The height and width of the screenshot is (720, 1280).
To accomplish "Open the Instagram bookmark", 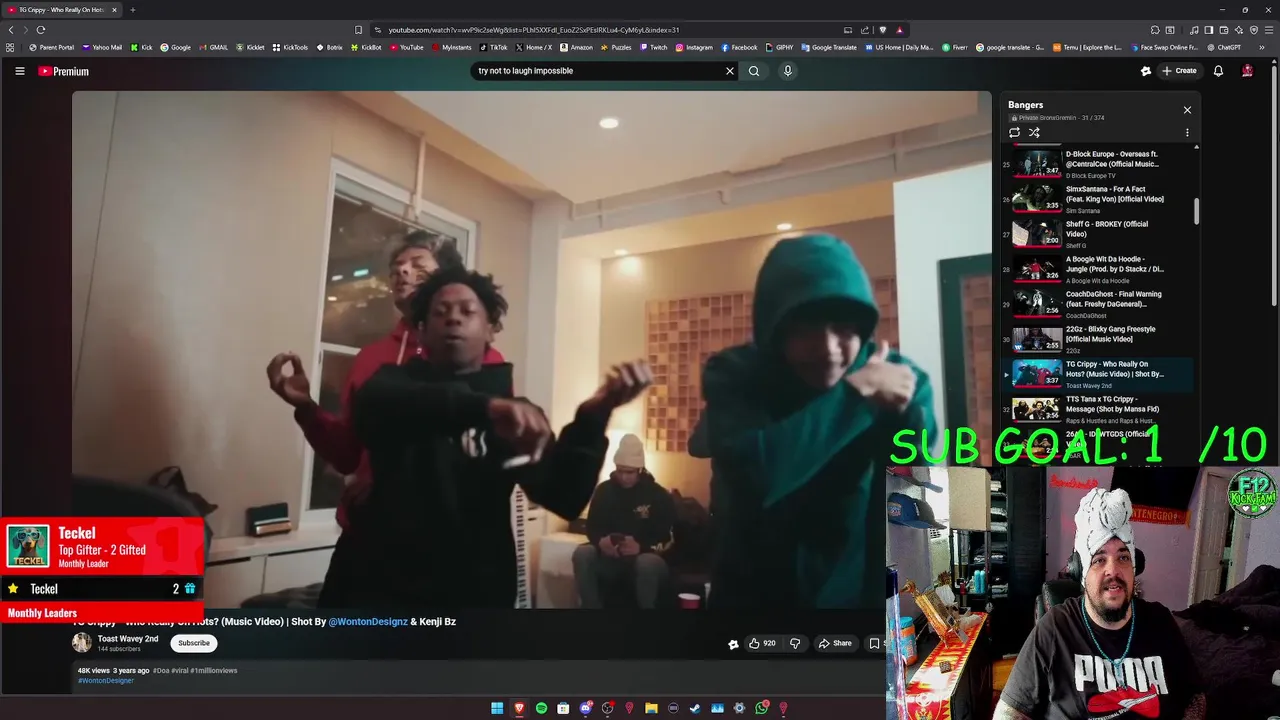I will tap(694, 47).
